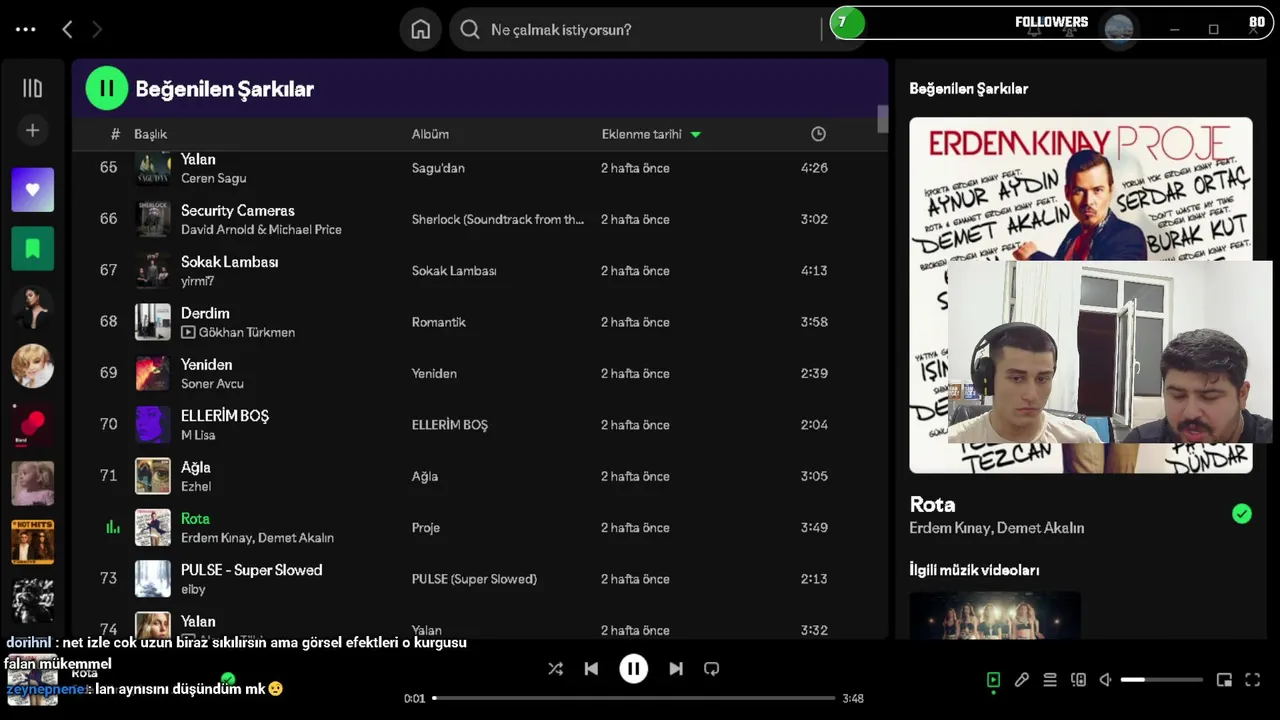
Task: Click the Yeniden album cover thumbnail
Action: [x=153, y=373]
